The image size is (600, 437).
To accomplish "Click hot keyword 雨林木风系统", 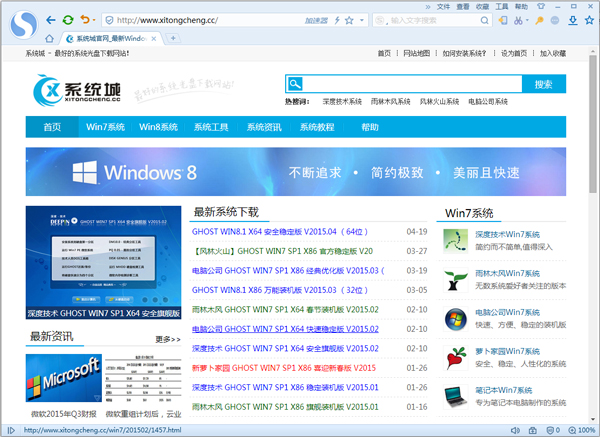I will 390,101.
